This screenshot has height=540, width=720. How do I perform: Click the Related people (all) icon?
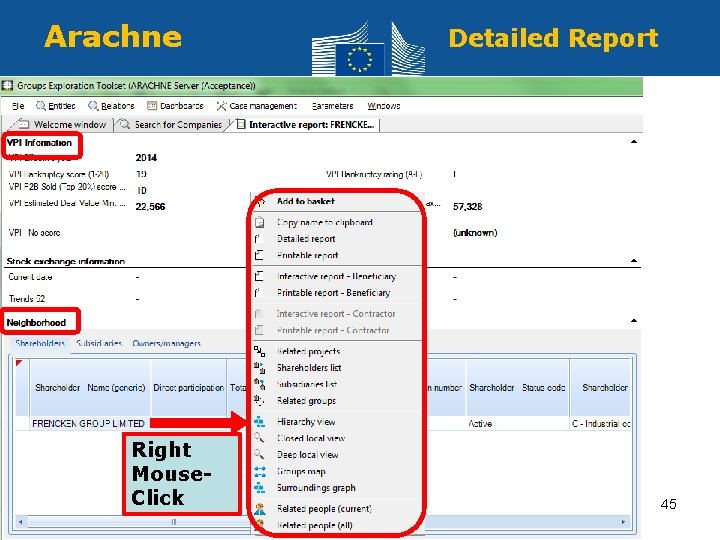click(x=260, y=523)
